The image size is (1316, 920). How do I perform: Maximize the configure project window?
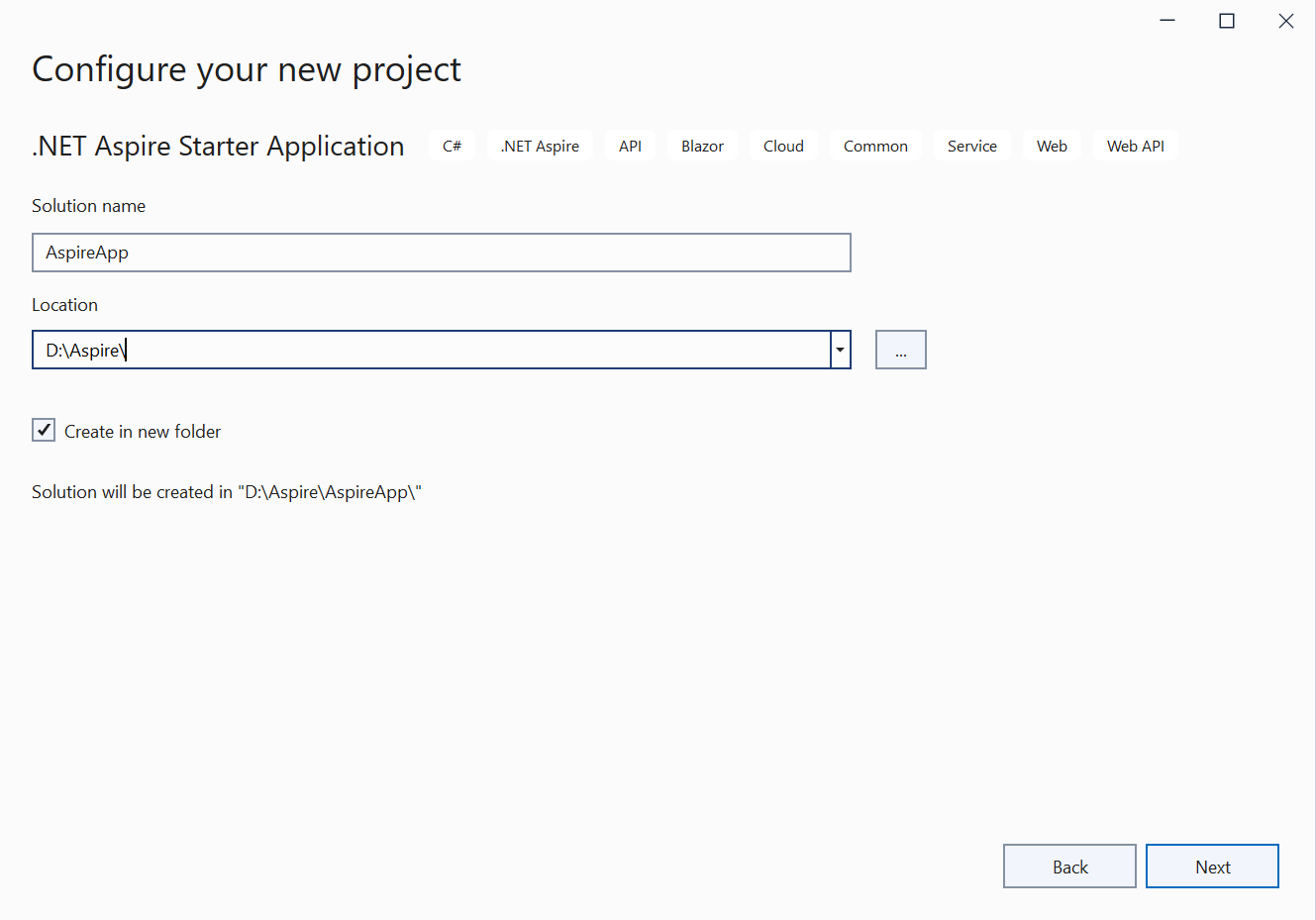tap(1227, 21)
